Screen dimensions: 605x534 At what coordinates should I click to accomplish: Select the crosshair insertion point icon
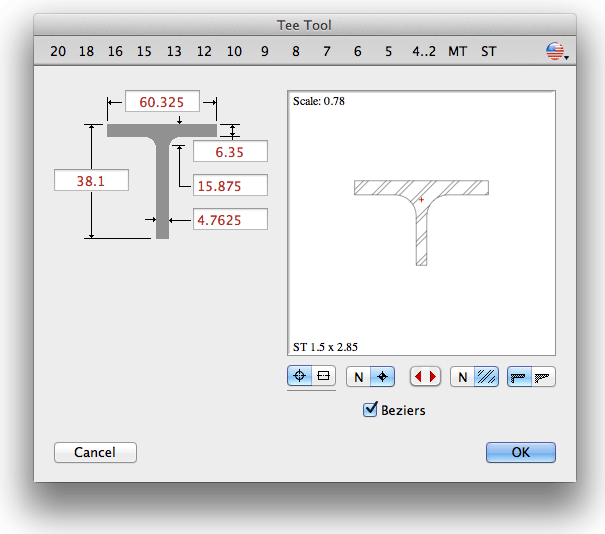pos(300,376)
